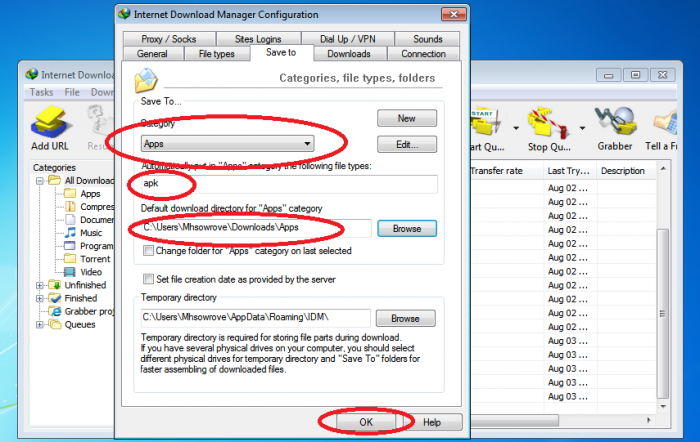Switch to the Dial Up / VPN tab
Viewport: 700px width, 442px height.
[348, 39]
